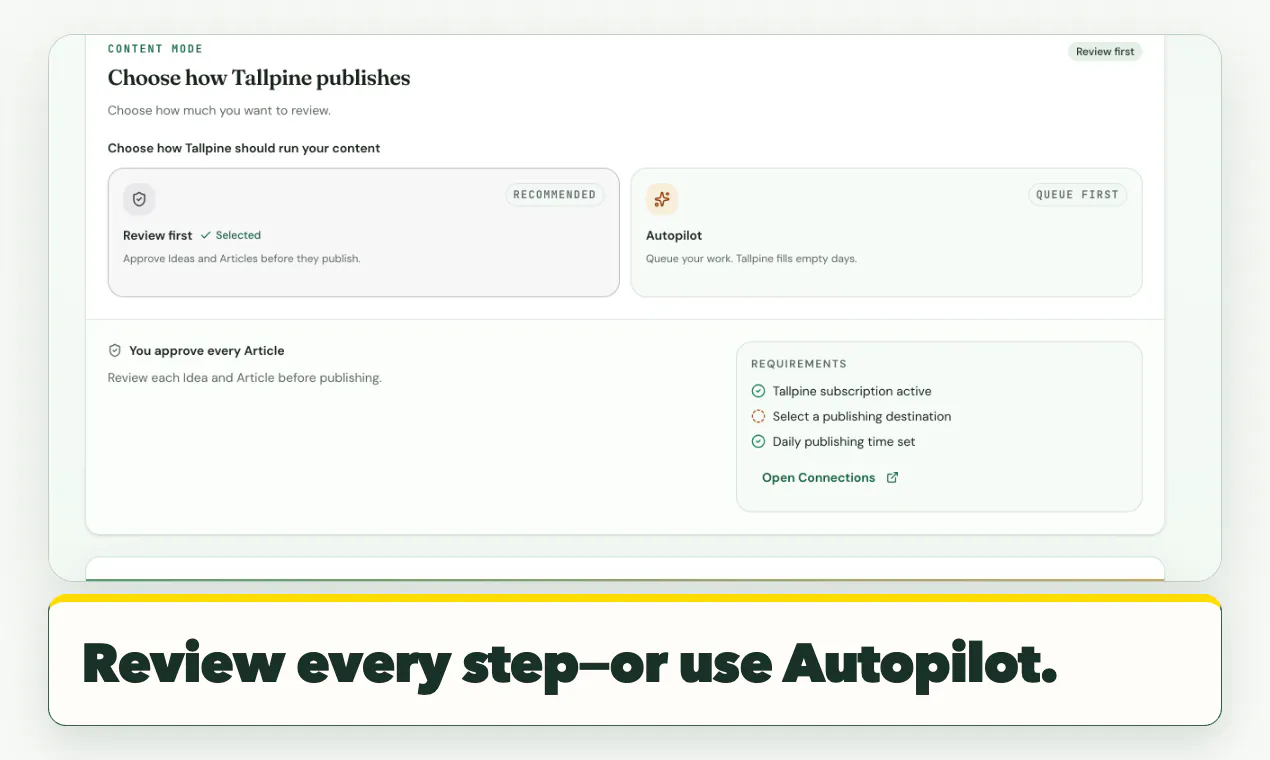The height and width of the screenshot is (760, 1270).
Task: Select the Autopilot mode card
Action: pyautogui.click(x=886, y=232)
